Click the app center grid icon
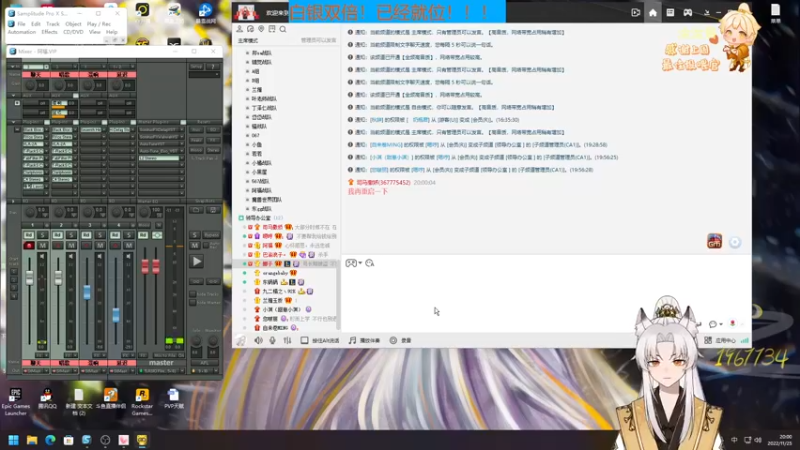Screen dimensions: 800x450 click(708, 340)
